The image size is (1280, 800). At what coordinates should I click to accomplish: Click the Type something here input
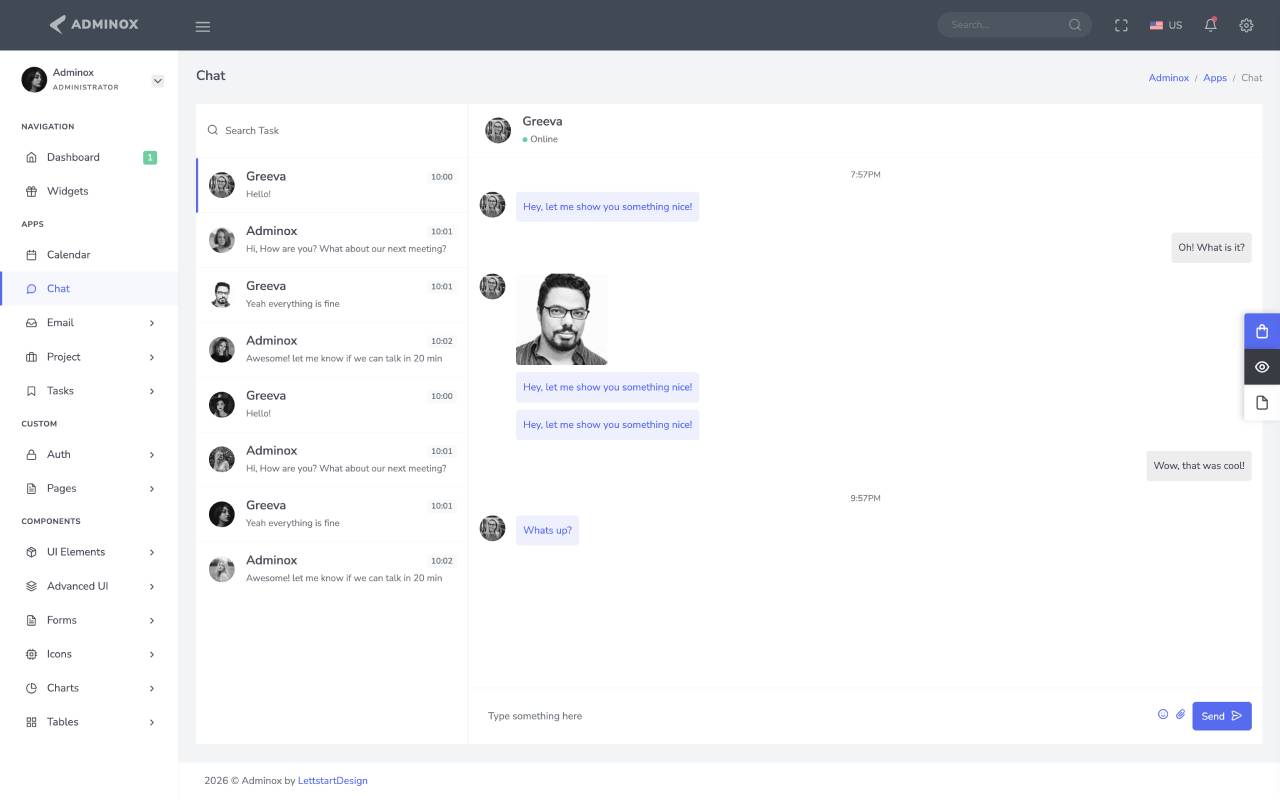[x=815, y=716]
